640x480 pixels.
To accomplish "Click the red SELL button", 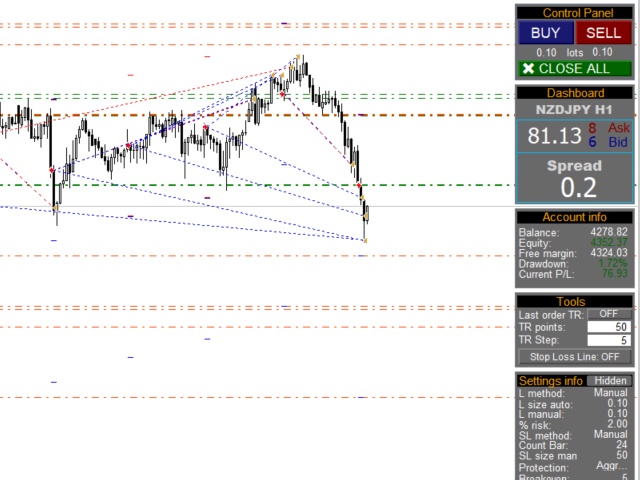I will (603, 33).
